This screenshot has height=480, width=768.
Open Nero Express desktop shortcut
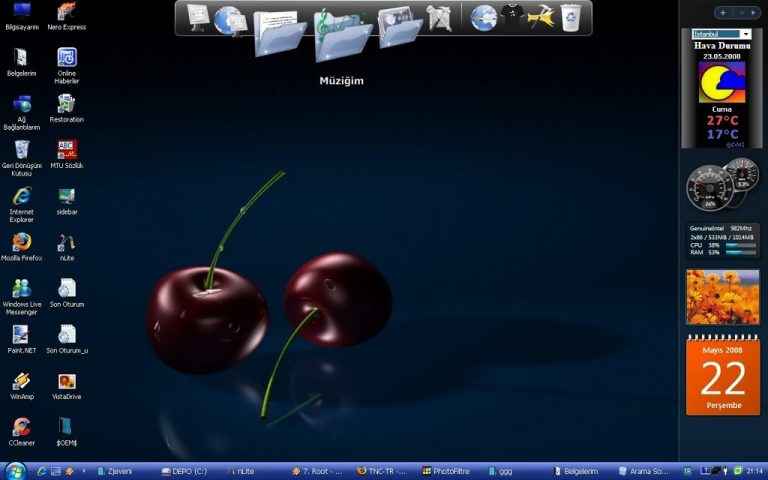(67, 12)
